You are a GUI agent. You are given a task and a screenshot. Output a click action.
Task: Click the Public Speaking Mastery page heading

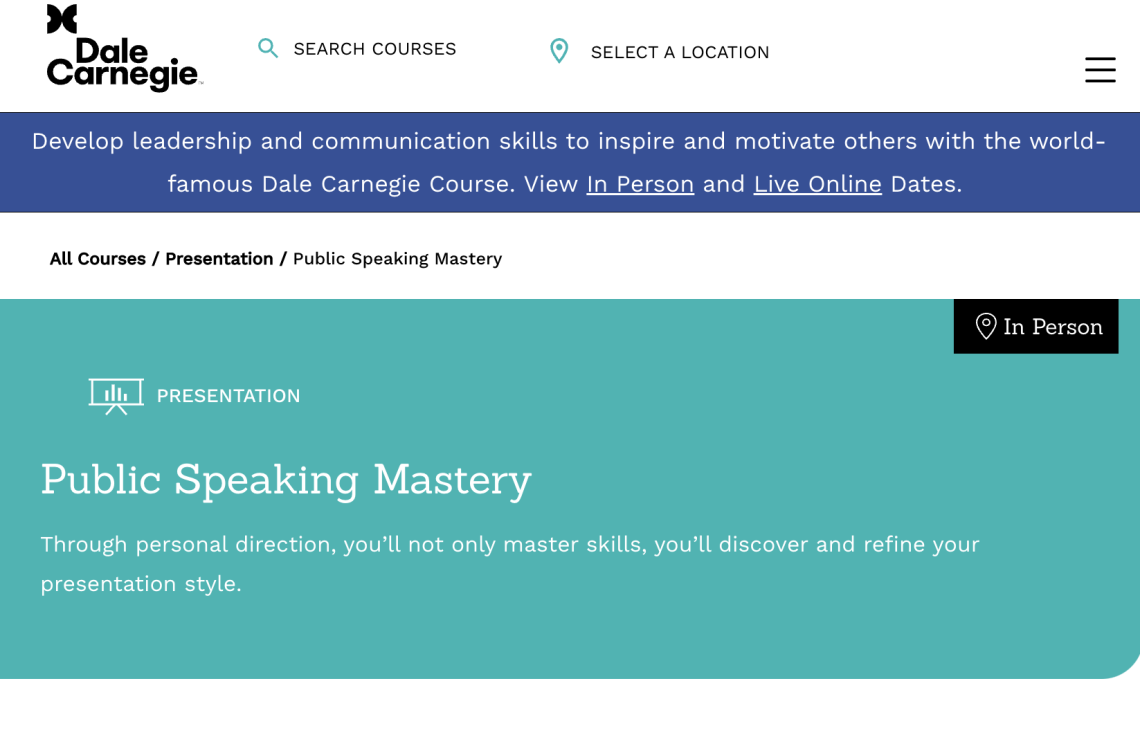point(285,480)
